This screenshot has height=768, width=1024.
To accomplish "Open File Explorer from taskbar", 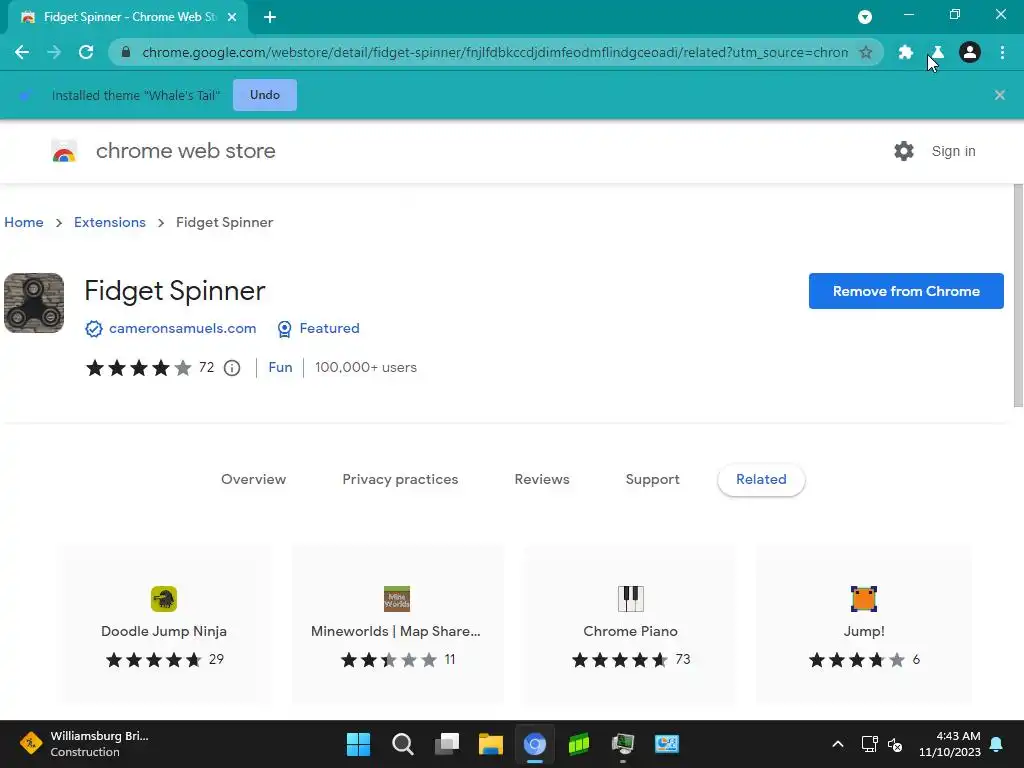I will 490,744.
